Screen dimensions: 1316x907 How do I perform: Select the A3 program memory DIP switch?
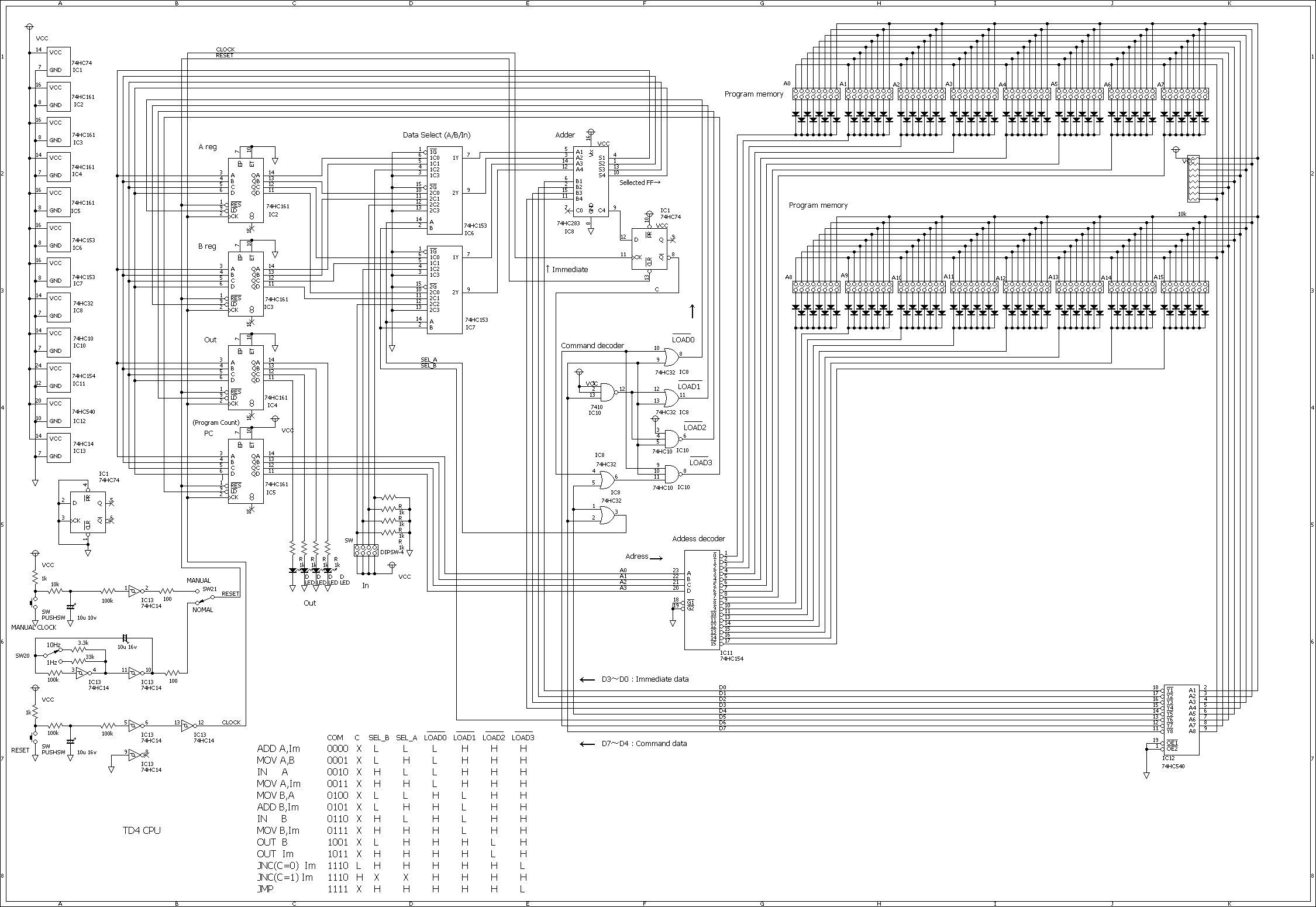pos(974,94)
